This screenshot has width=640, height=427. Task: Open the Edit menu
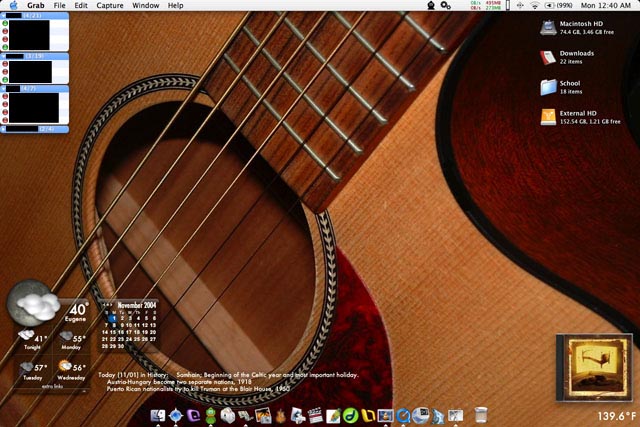tap(81, 5)
